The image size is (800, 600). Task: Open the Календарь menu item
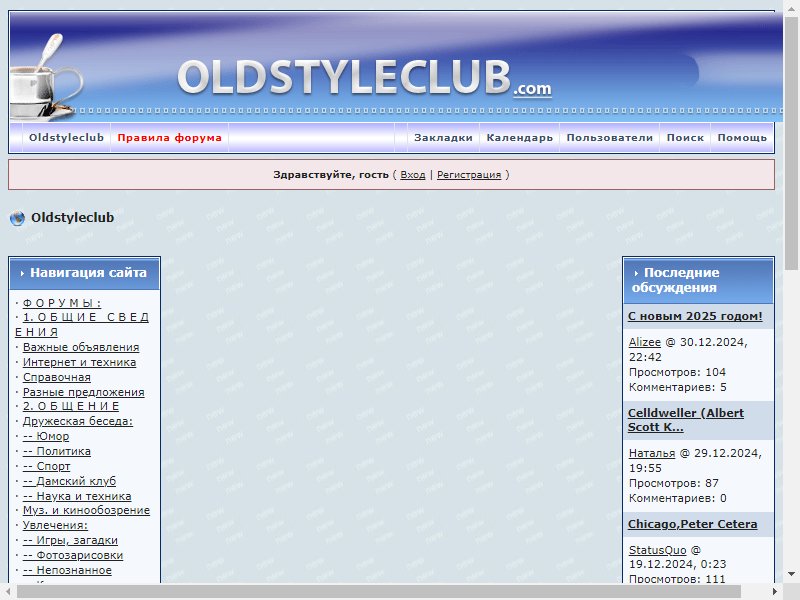click(519, 138)
